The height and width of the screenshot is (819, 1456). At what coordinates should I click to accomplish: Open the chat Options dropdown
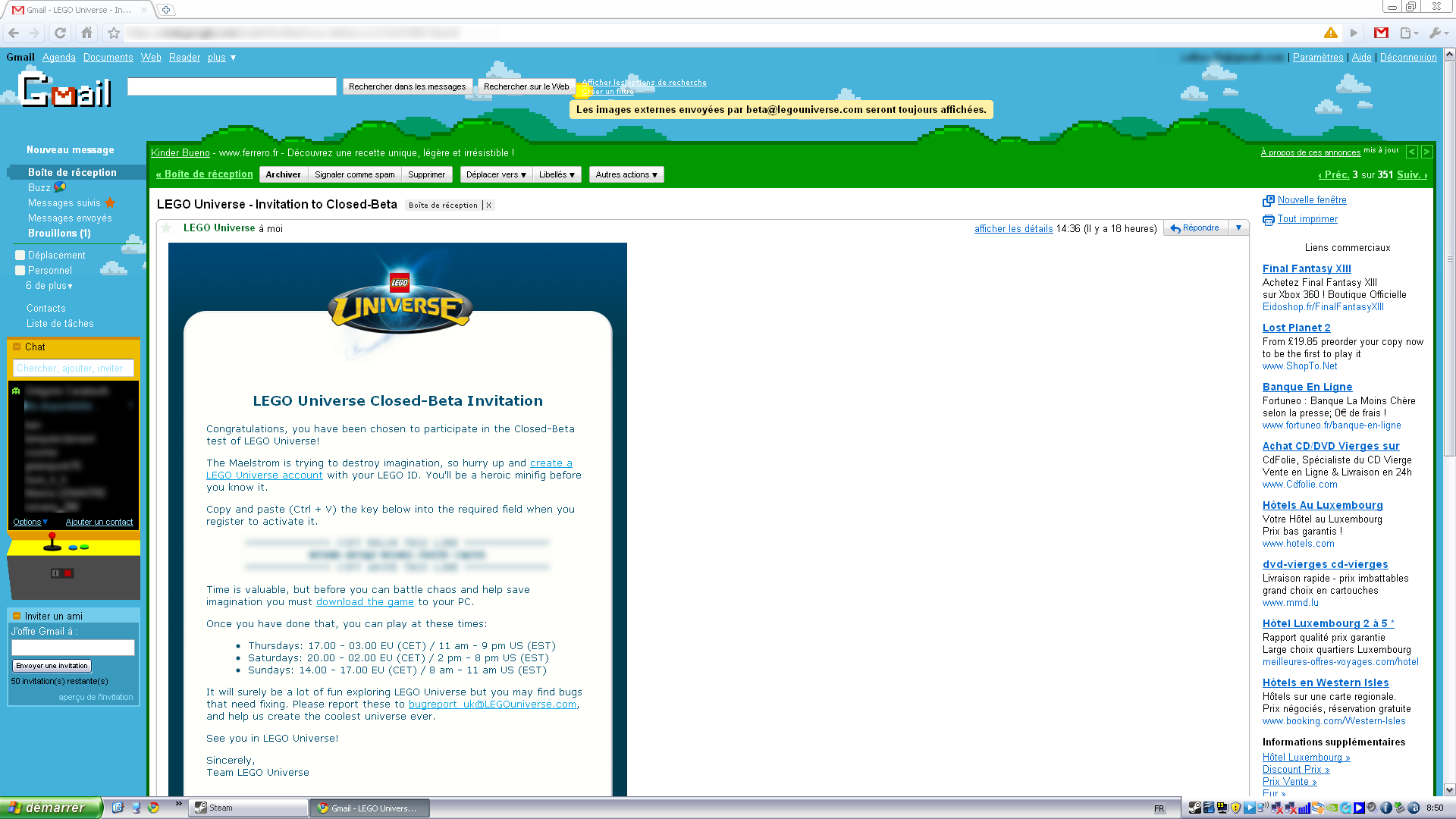[30, 522]
